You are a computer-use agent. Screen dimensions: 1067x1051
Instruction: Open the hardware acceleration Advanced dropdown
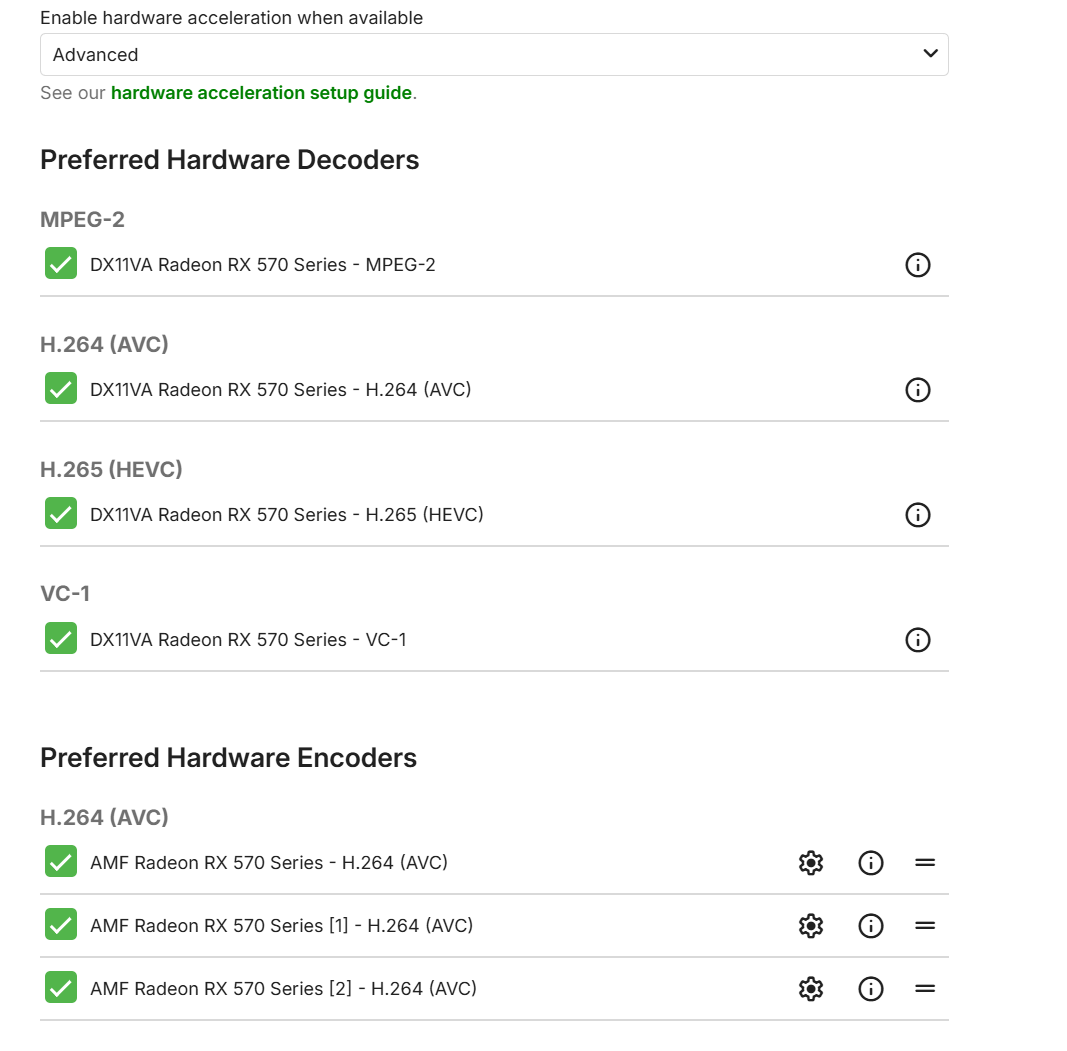(494, 55)
